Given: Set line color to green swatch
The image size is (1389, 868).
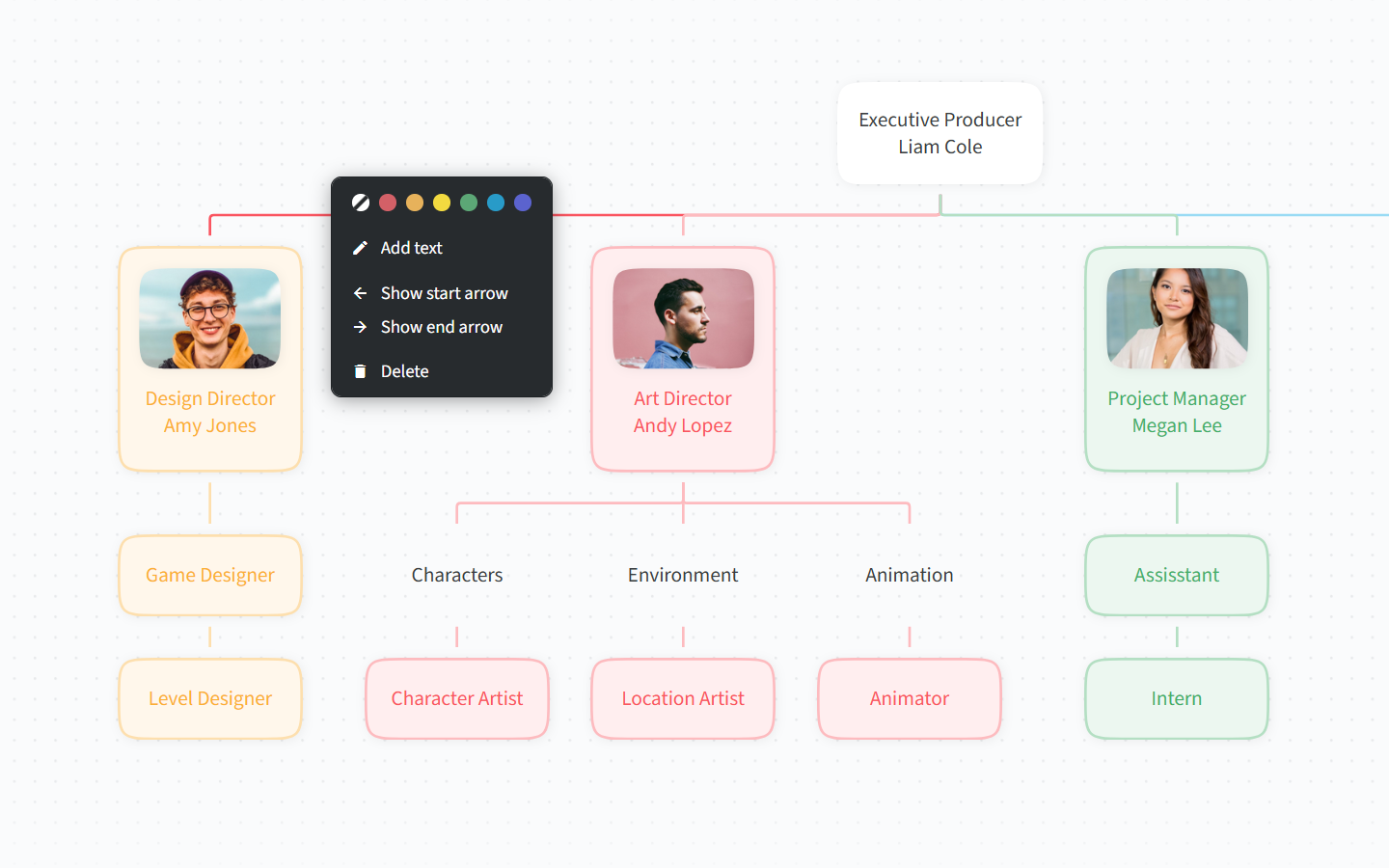Looking at the screenshot, I should tap(469, 203).
